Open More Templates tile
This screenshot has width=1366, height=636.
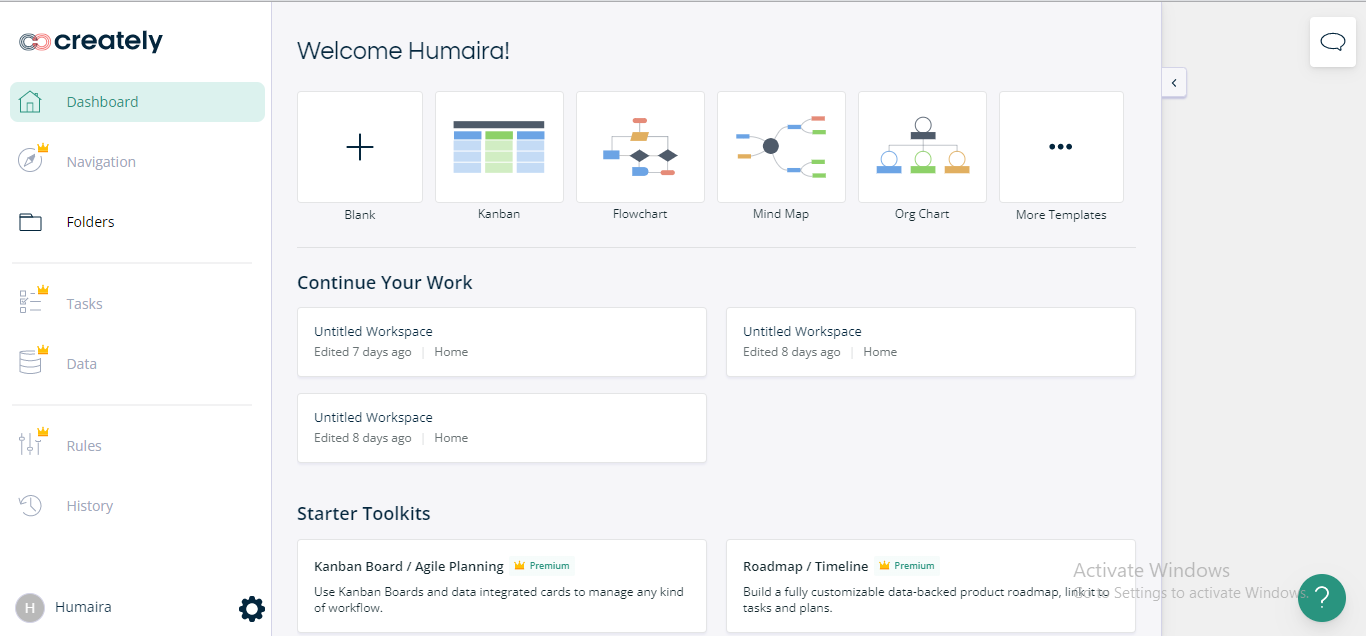point(1061,147)
